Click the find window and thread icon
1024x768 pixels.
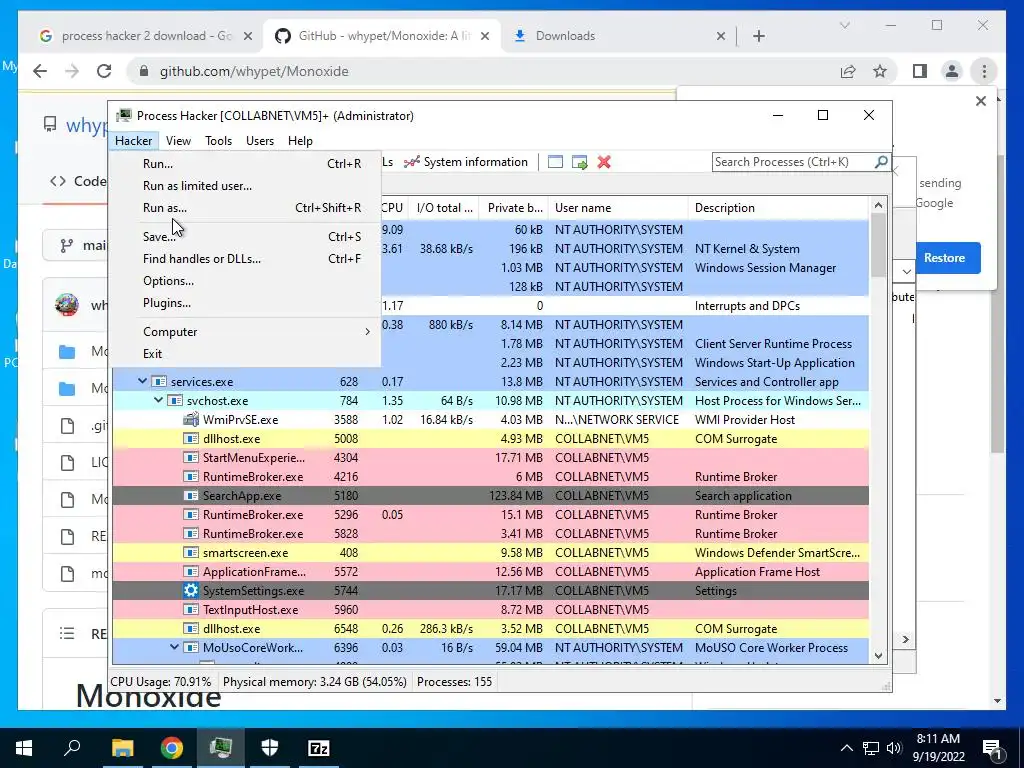pyautogui.click(x=579, y=162)
